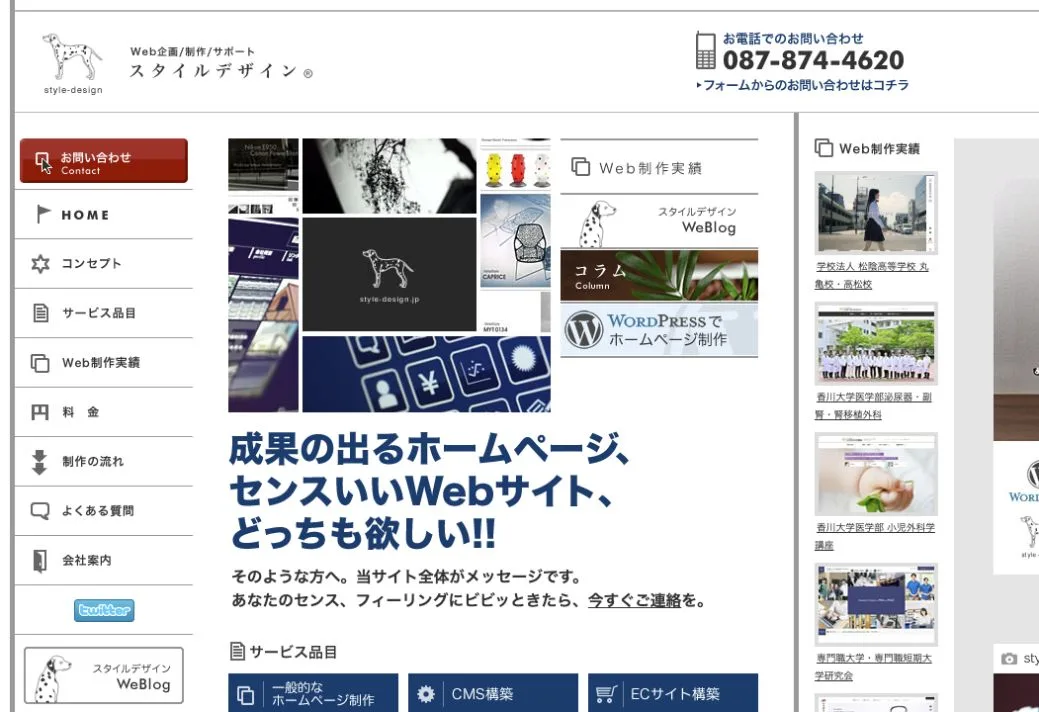1039x712 pixels.
Task: Open 専門職大学・専門職短期大学研究会 link
Action: click(x=873, y=667)
